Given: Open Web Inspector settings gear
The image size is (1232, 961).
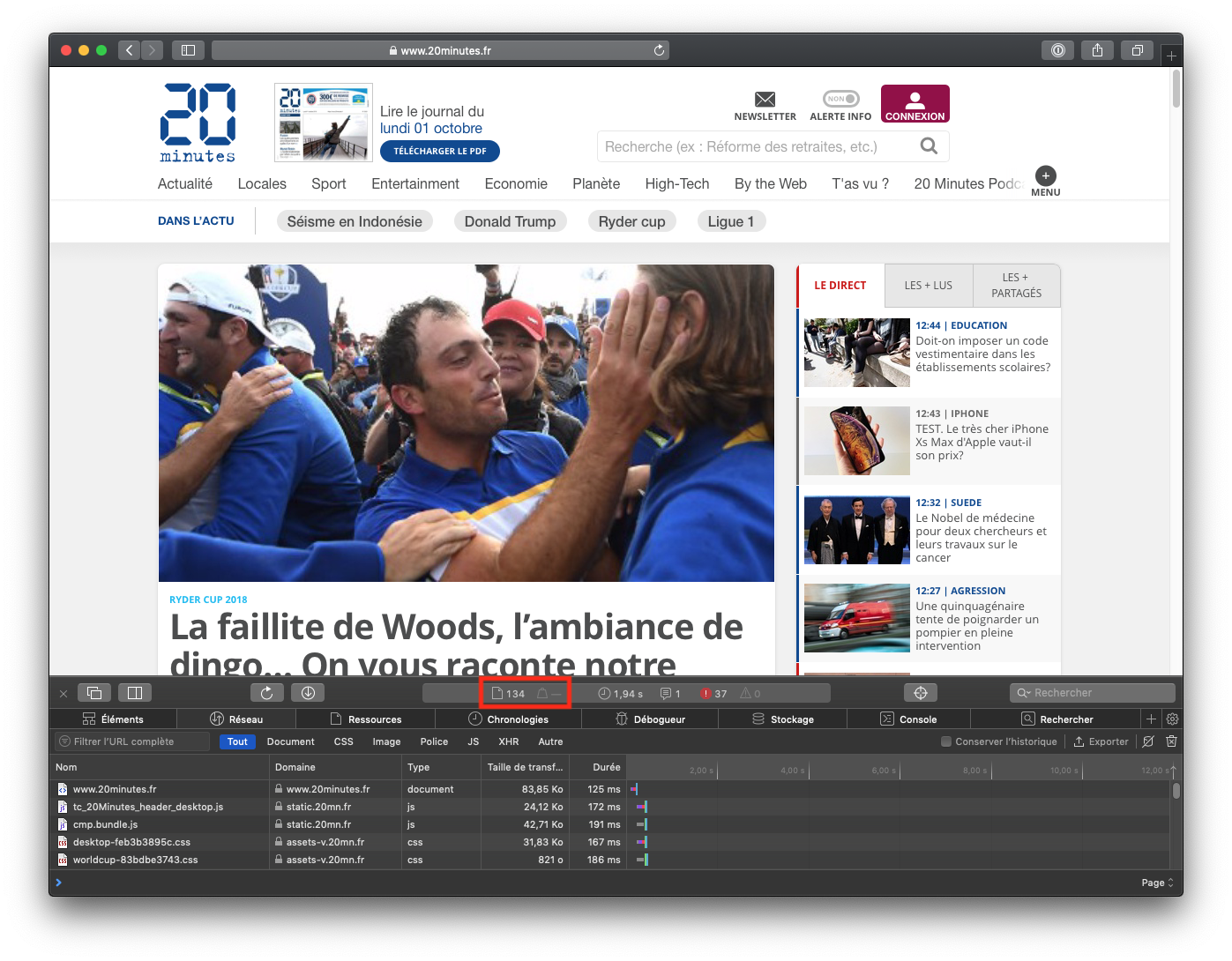Looking at the screenshot, I should point(1172,719).
